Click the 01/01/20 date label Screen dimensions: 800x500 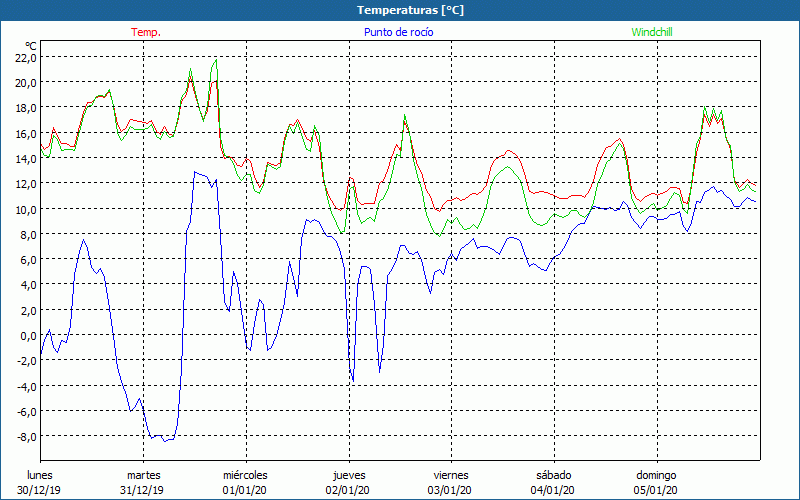tap(244, 490)
